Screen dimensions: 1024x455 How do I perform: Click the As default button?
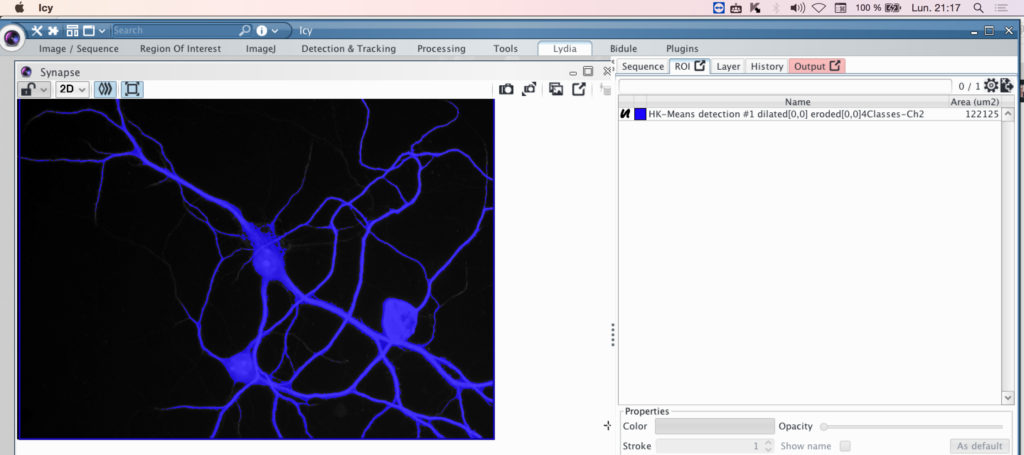tap(980, 446)
